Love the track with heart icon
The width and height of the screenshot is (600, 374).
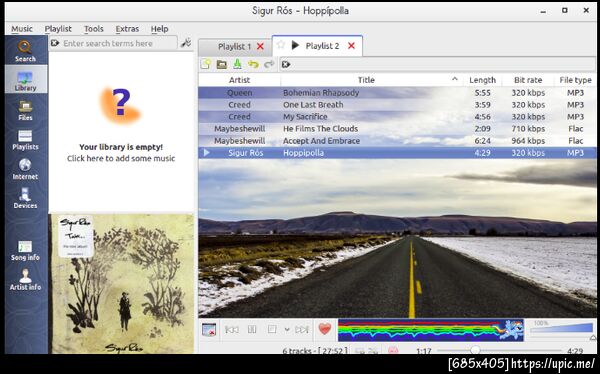tap(324, 329)
